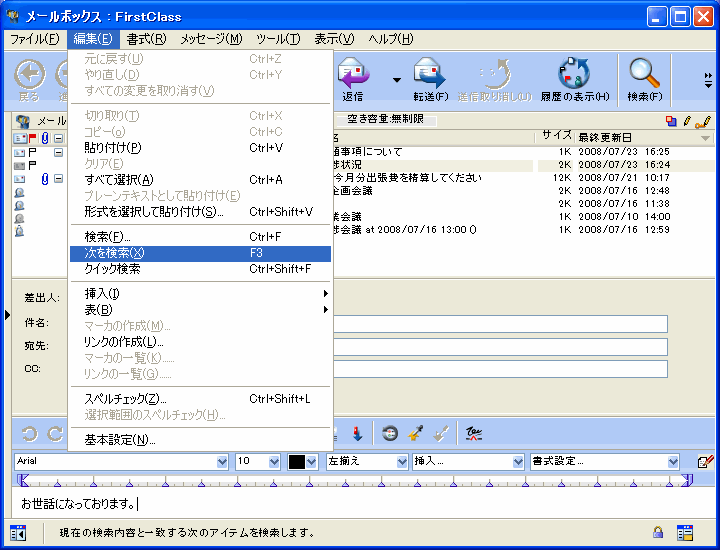Viewport: 720px width, 550px height.
Task: Click the lock icon in status bar
Action: tap(658, 532)
